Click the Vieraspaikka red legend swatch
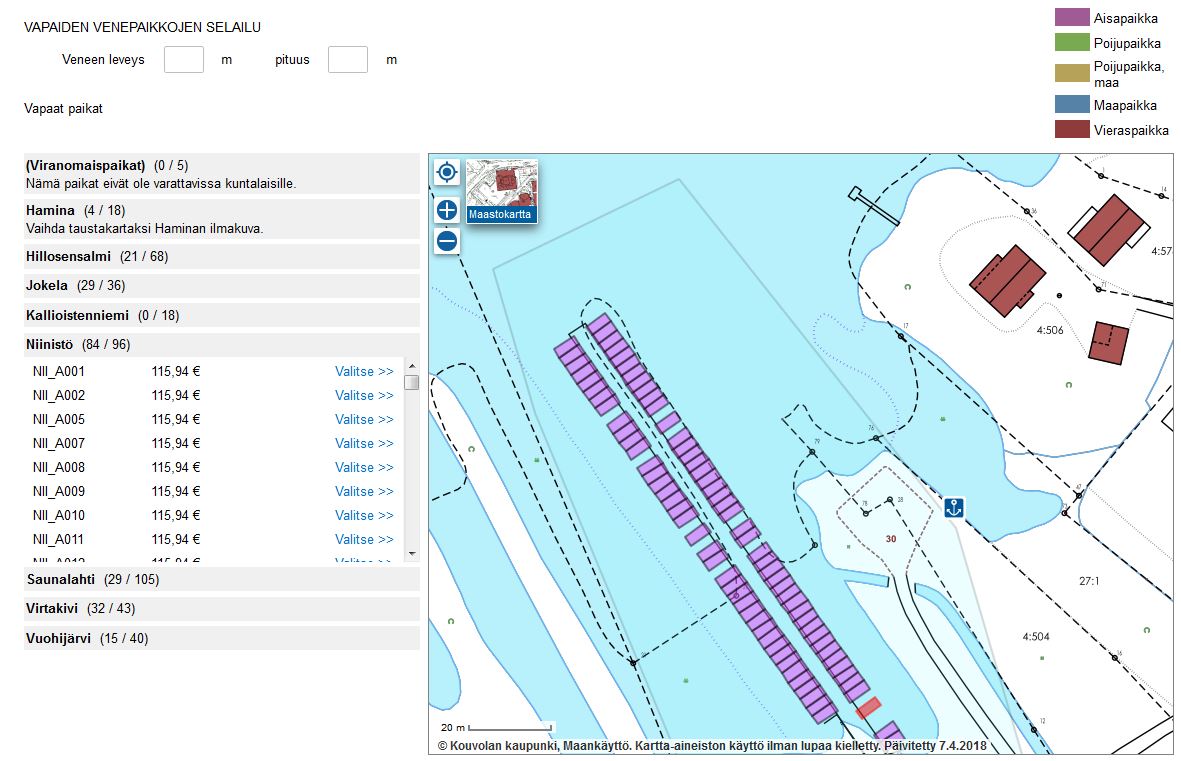Image resolution: width=1181 pixels, height=761 pixels. click(x=1072, y=129)
